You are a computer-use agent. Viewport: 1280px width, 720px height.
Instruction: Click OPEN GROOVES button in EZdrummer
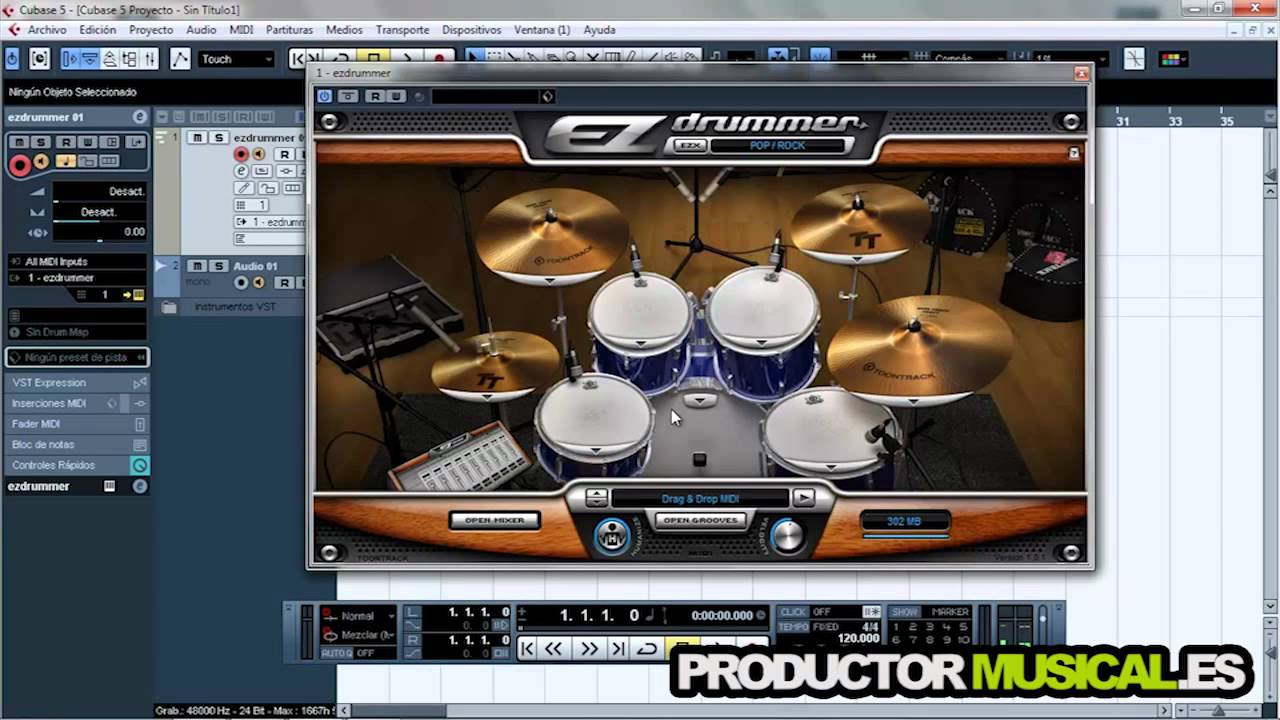[700, 521]
